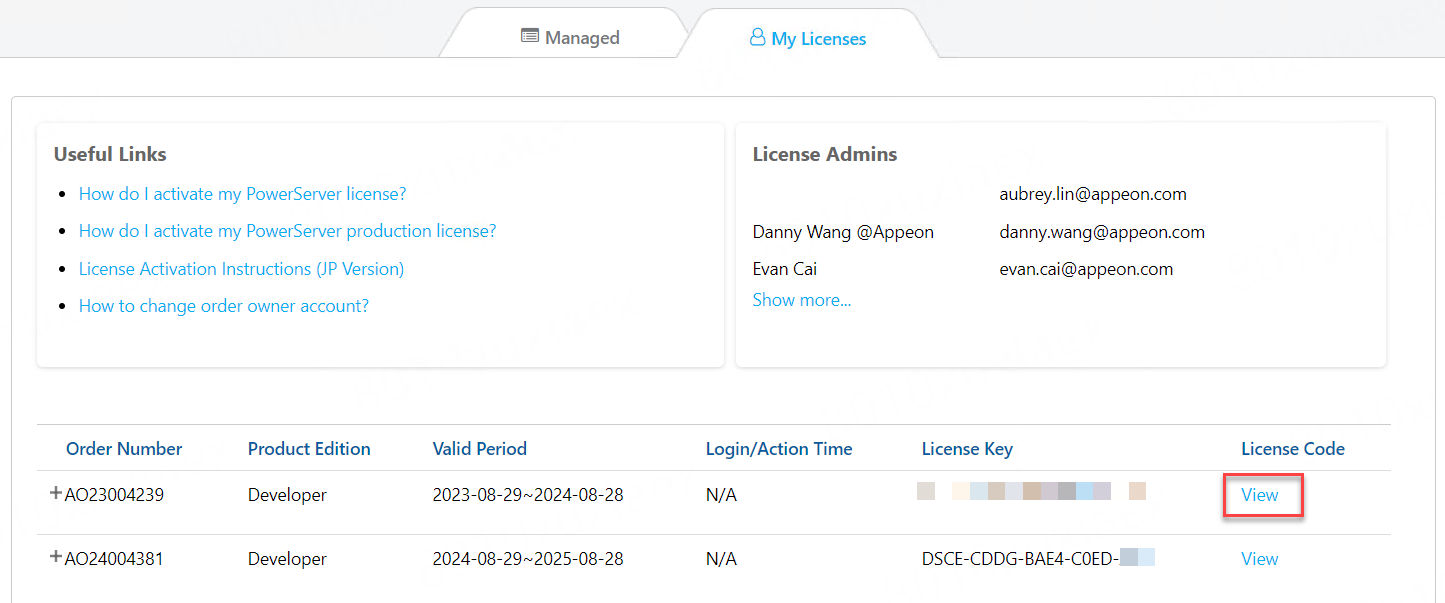Expand order AO23004239 with plus icon
This screenshot has height=603, width=1445.
point(56,493)
